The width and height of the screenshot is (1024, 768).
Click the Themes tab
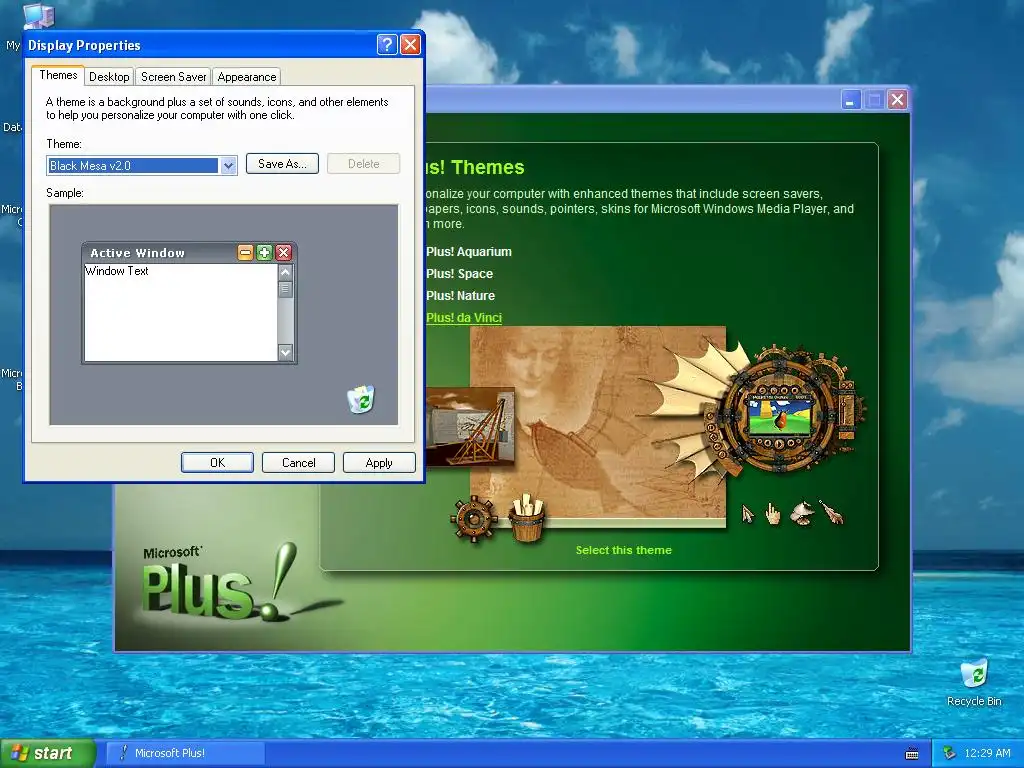click(58, 75)
